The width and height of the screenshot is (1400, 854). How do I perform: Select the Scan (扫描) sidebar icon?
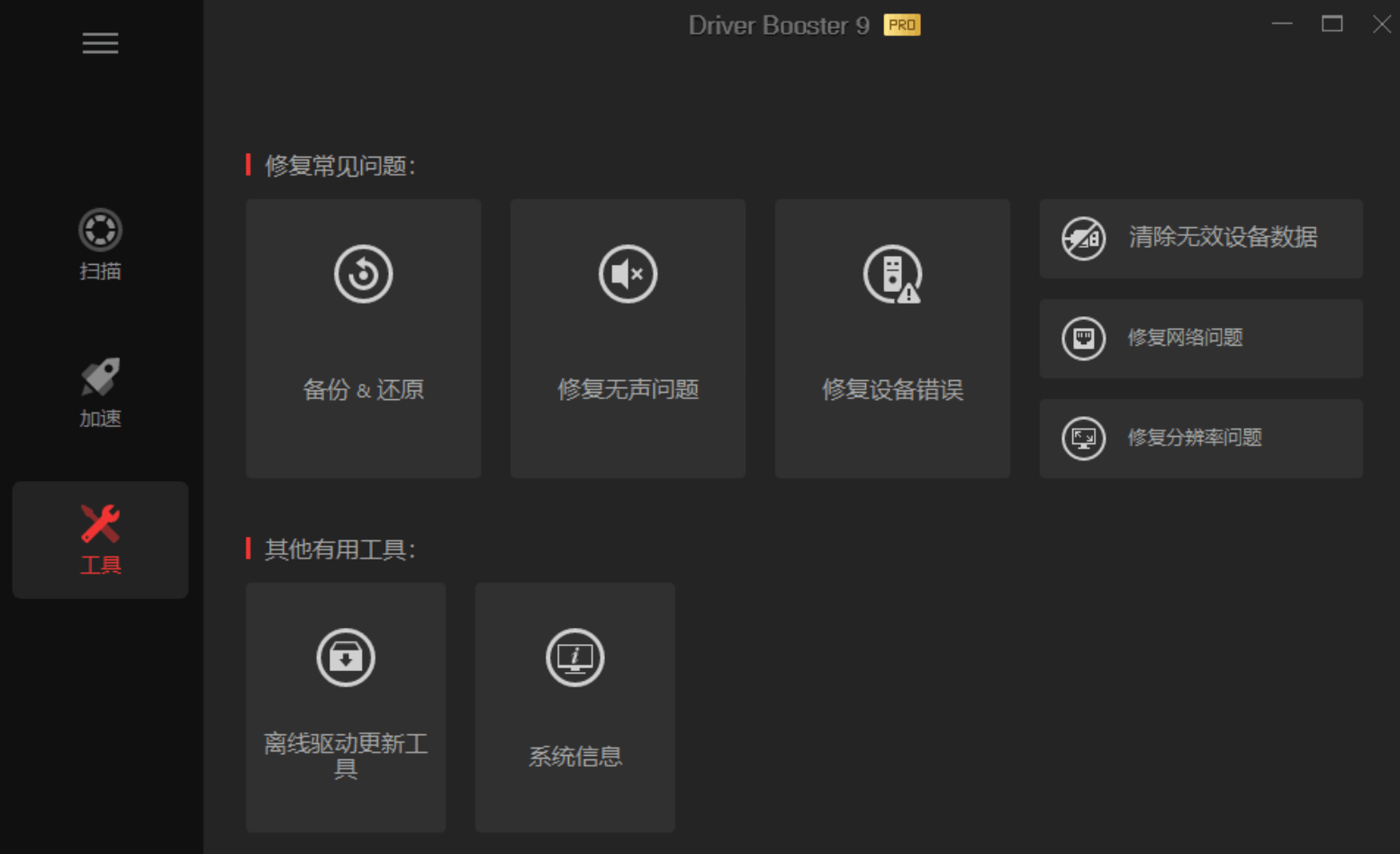click(x=100, y=229)
